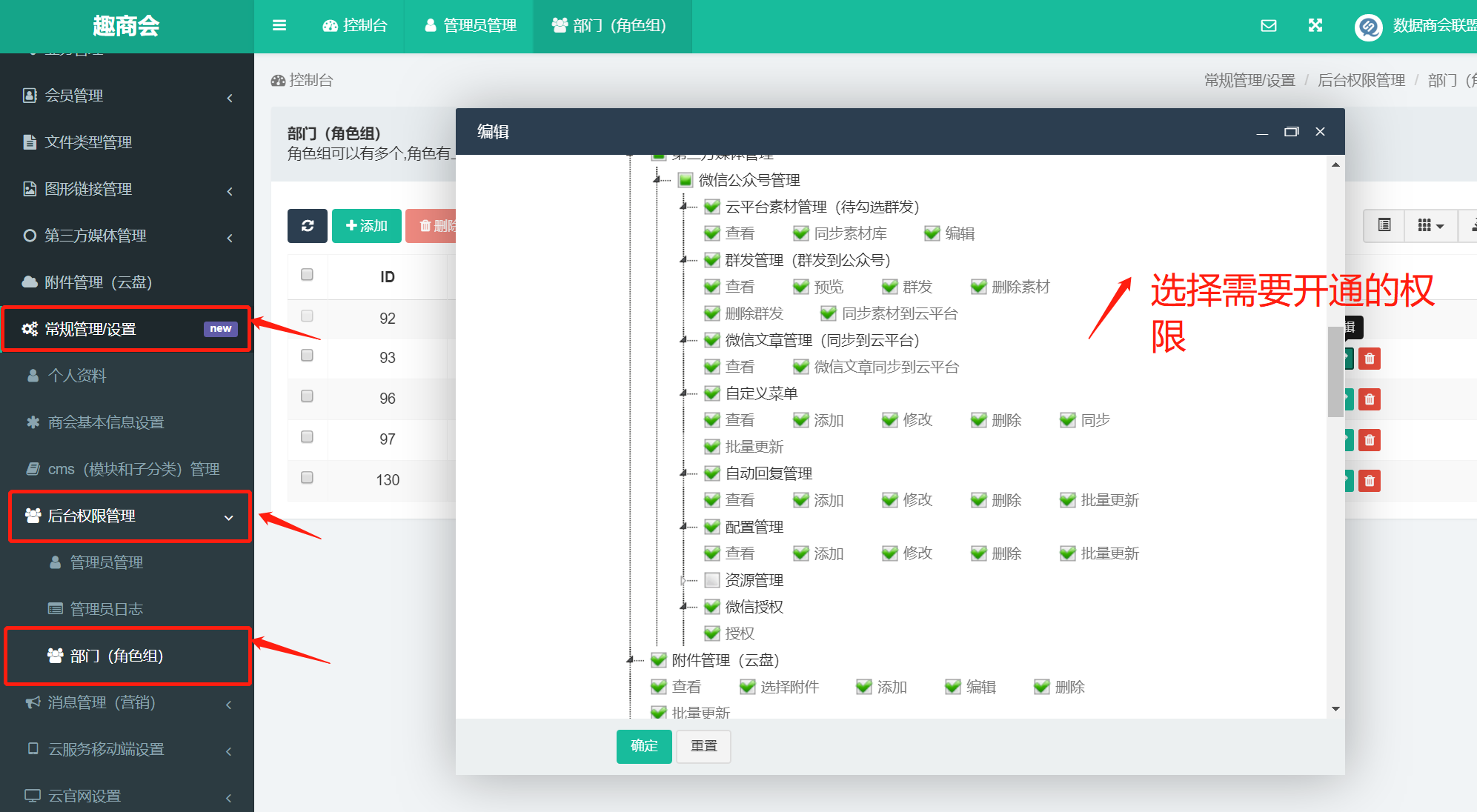
Task: Open the grid columns dropdown icon
Action: (x=1430, y=225)
